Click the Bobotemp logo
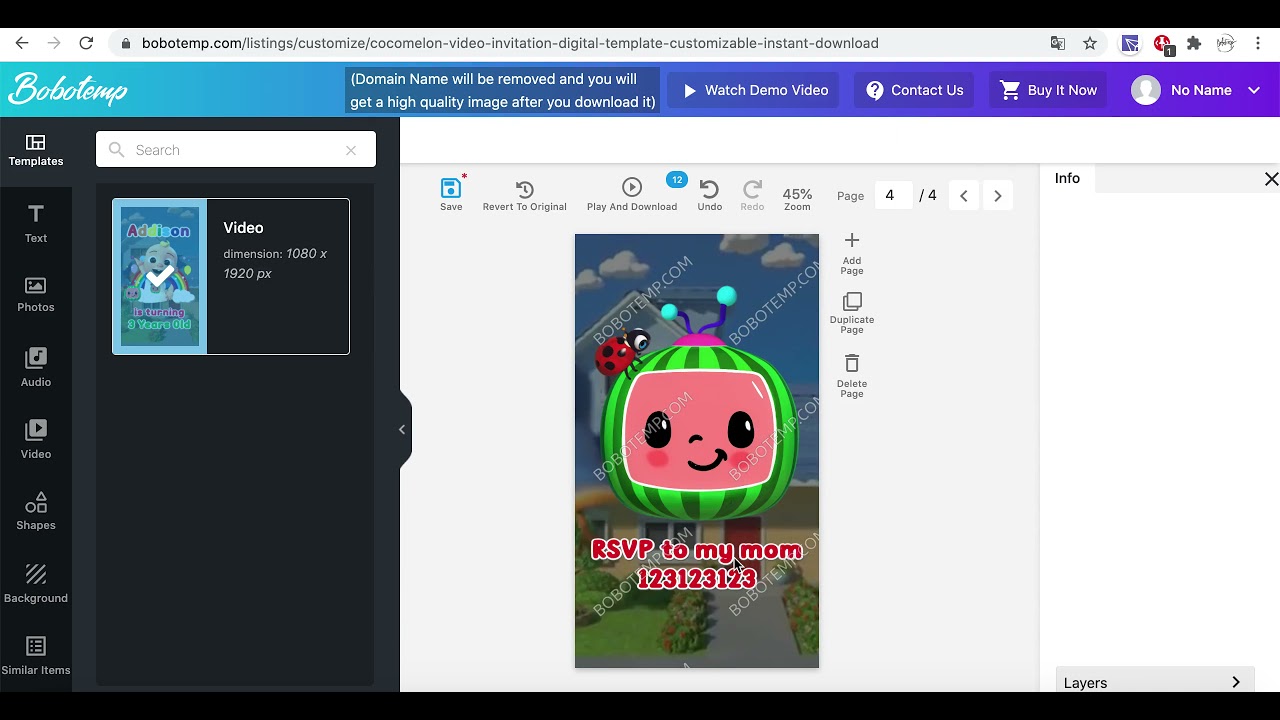Viewport: 1280px width, 720px height. [x=68, y=89]
